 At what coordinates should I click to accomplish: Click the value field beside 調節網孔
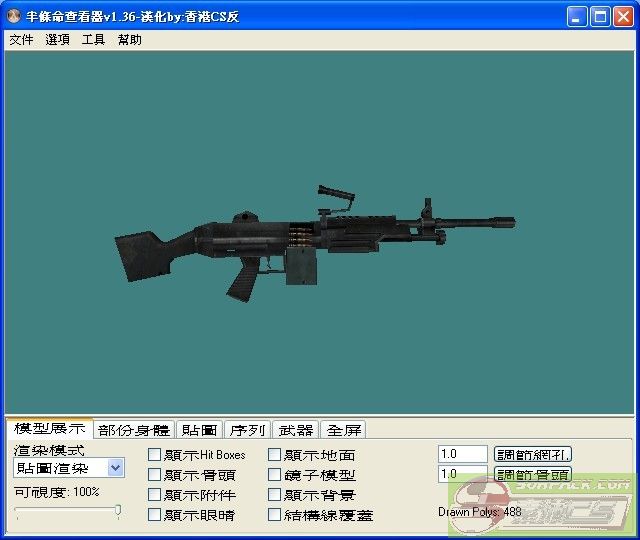coord(462,454)
